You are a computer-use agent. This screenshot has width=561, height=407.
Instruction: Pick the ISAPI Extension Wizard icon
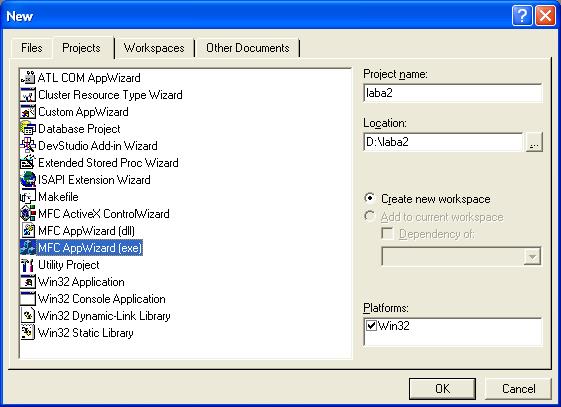pyautogui.click(x=28, y=180)
